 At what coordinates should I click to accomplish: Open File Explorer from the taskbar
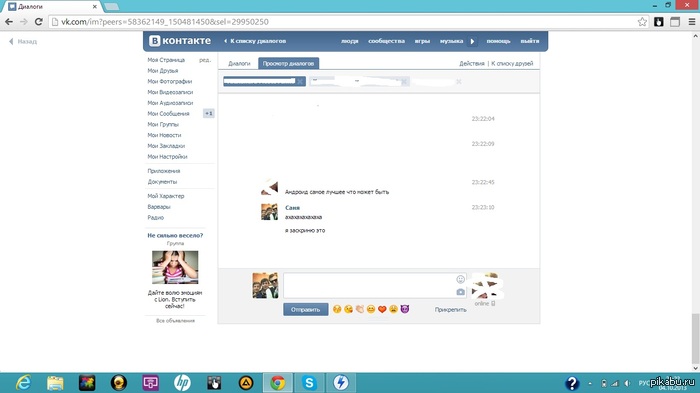click(55, 383)
